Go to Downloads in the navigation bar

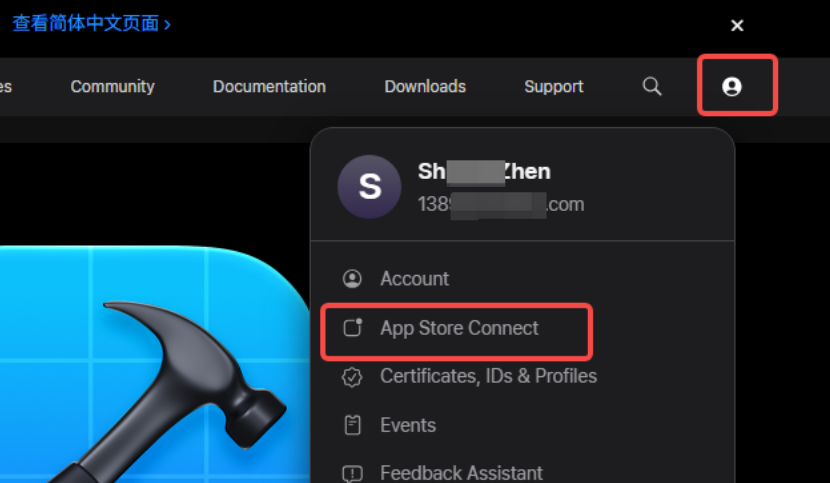[x=425, y=86]
